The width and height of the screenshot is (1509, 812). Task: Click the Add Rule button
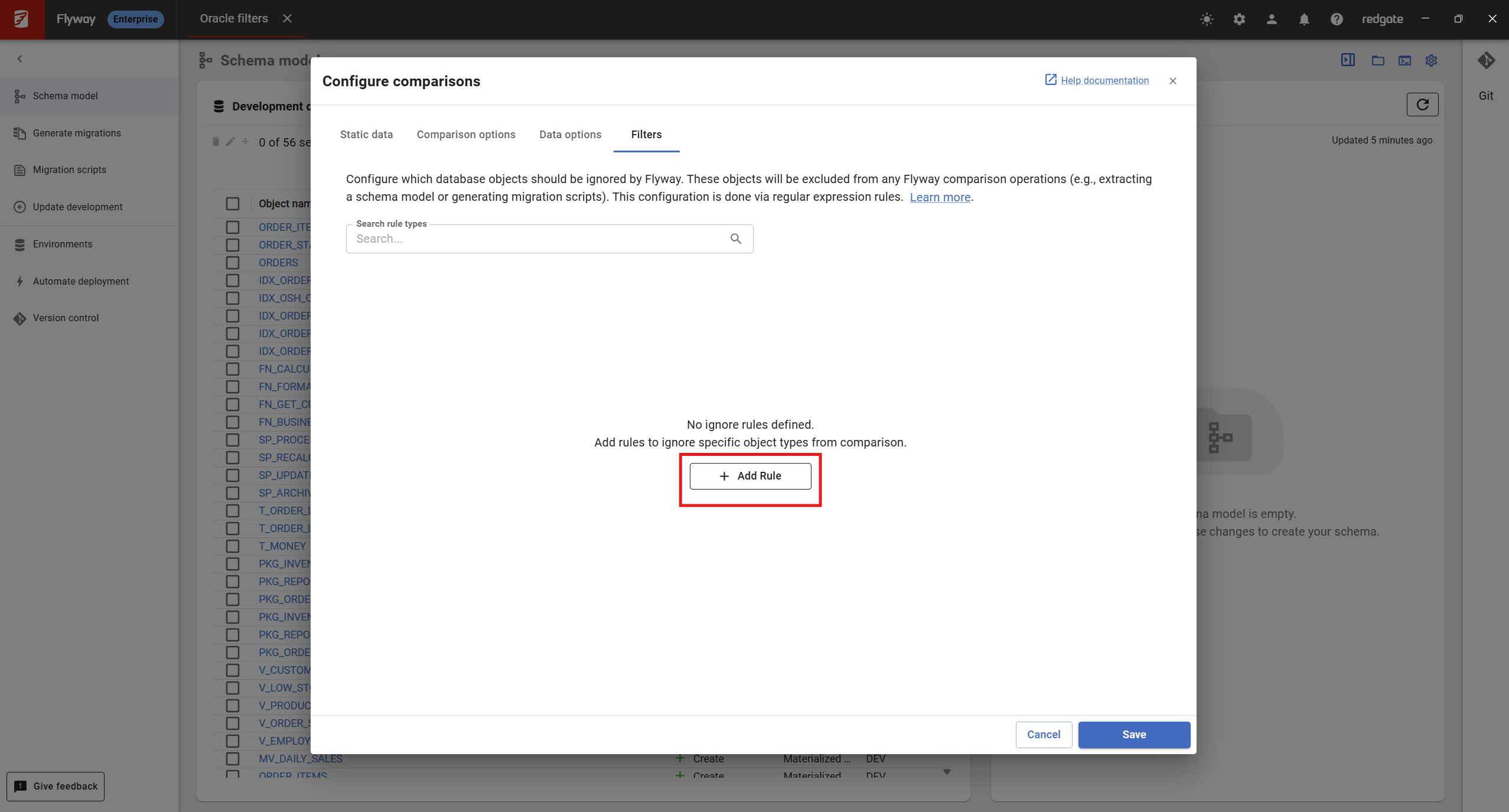click(x=750, y=476)
